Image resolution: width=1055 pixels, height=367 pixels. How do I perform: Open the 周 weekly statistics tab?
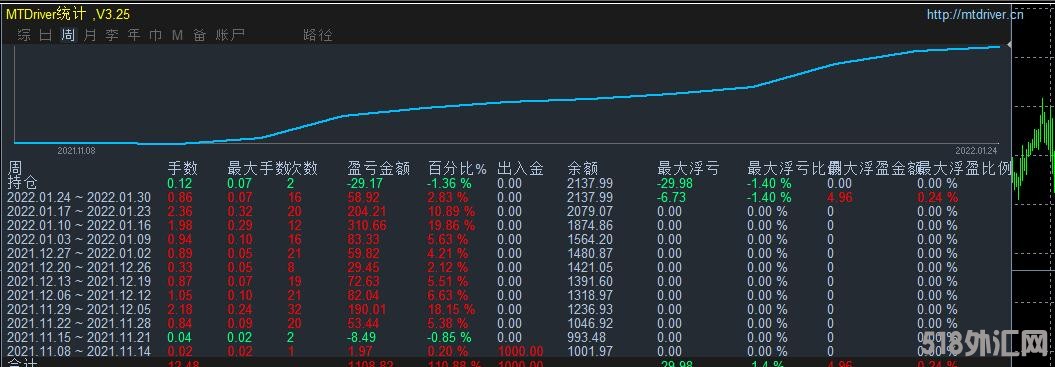(x=68, y=35)
